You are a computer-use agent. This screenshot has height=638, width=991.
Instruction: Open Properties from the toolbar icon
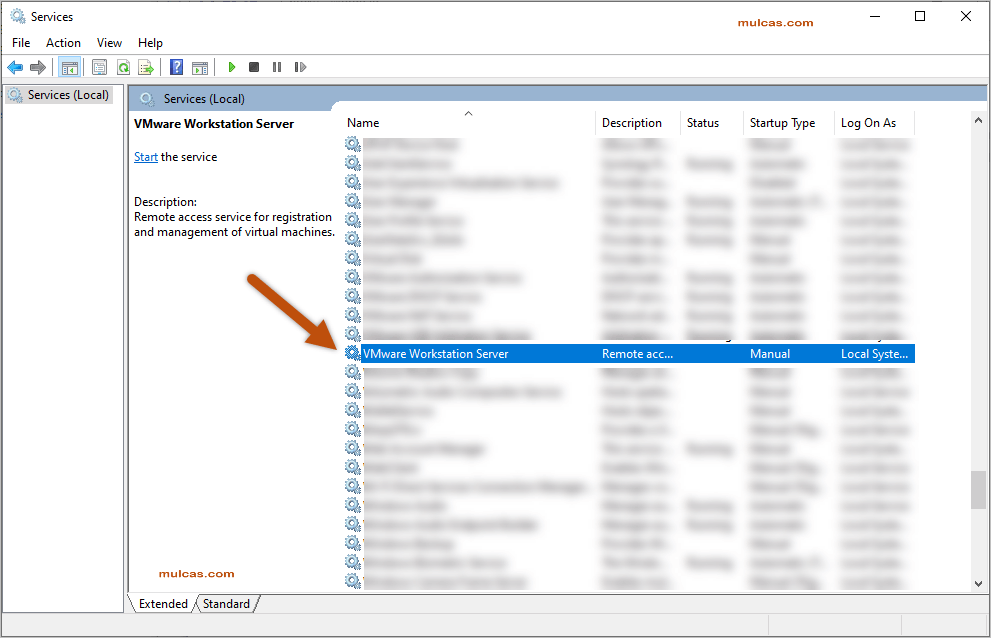click(x=99, y=67)
